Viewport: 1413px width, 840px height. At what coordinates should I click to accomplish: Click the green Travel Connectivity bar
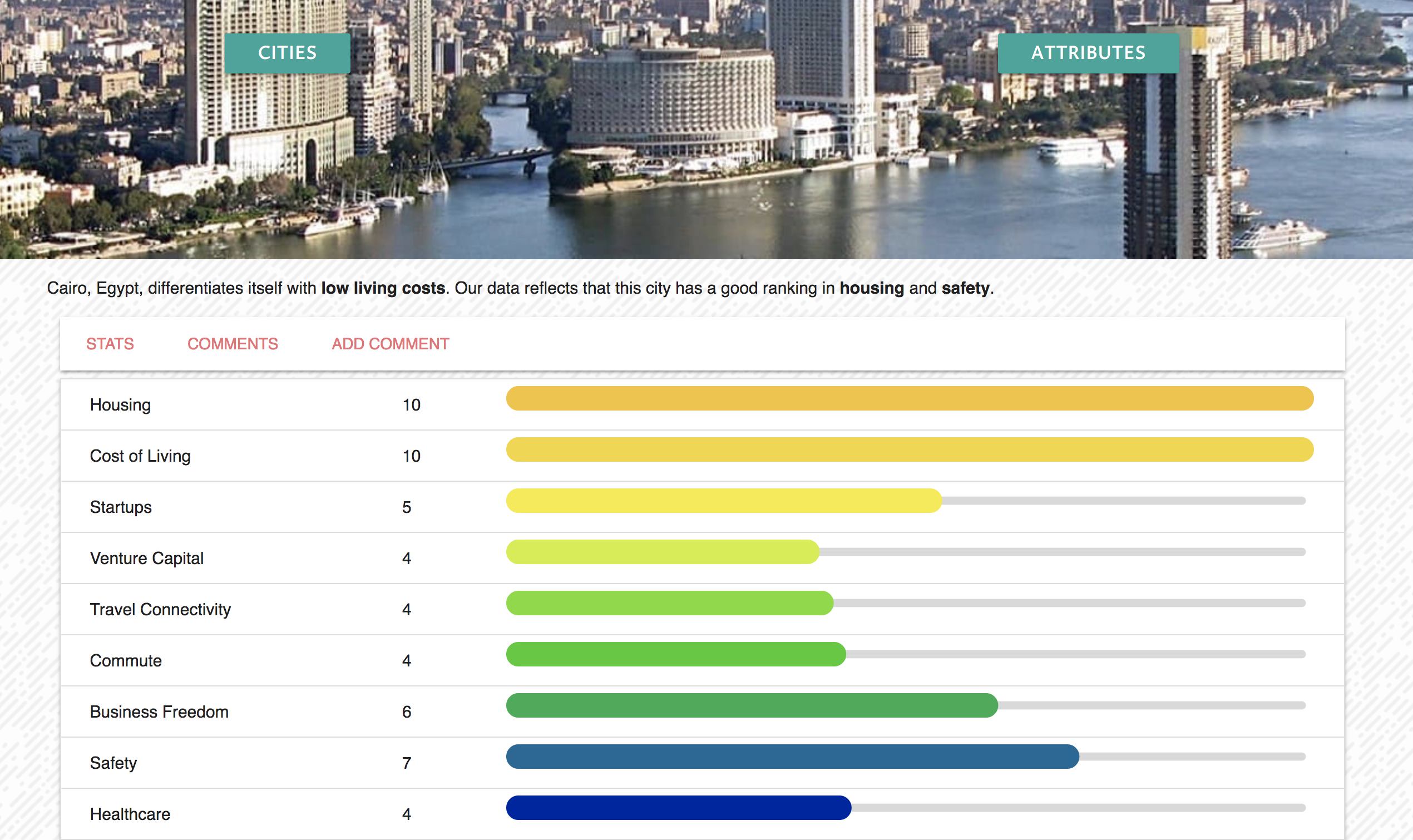[669, 603]
